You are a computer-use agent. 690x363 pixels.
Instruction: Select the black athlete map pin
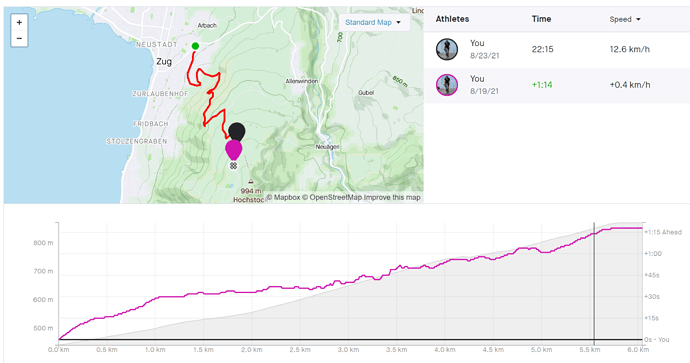(x=237, y=131)
